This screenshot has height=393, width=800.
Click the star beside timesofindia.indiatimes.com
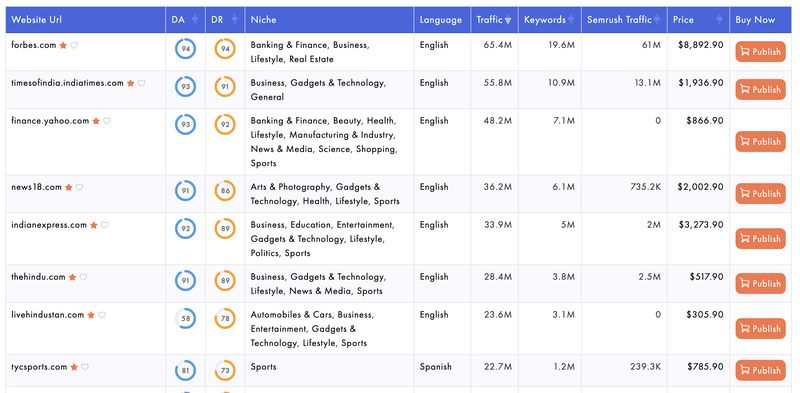(131, 83)
